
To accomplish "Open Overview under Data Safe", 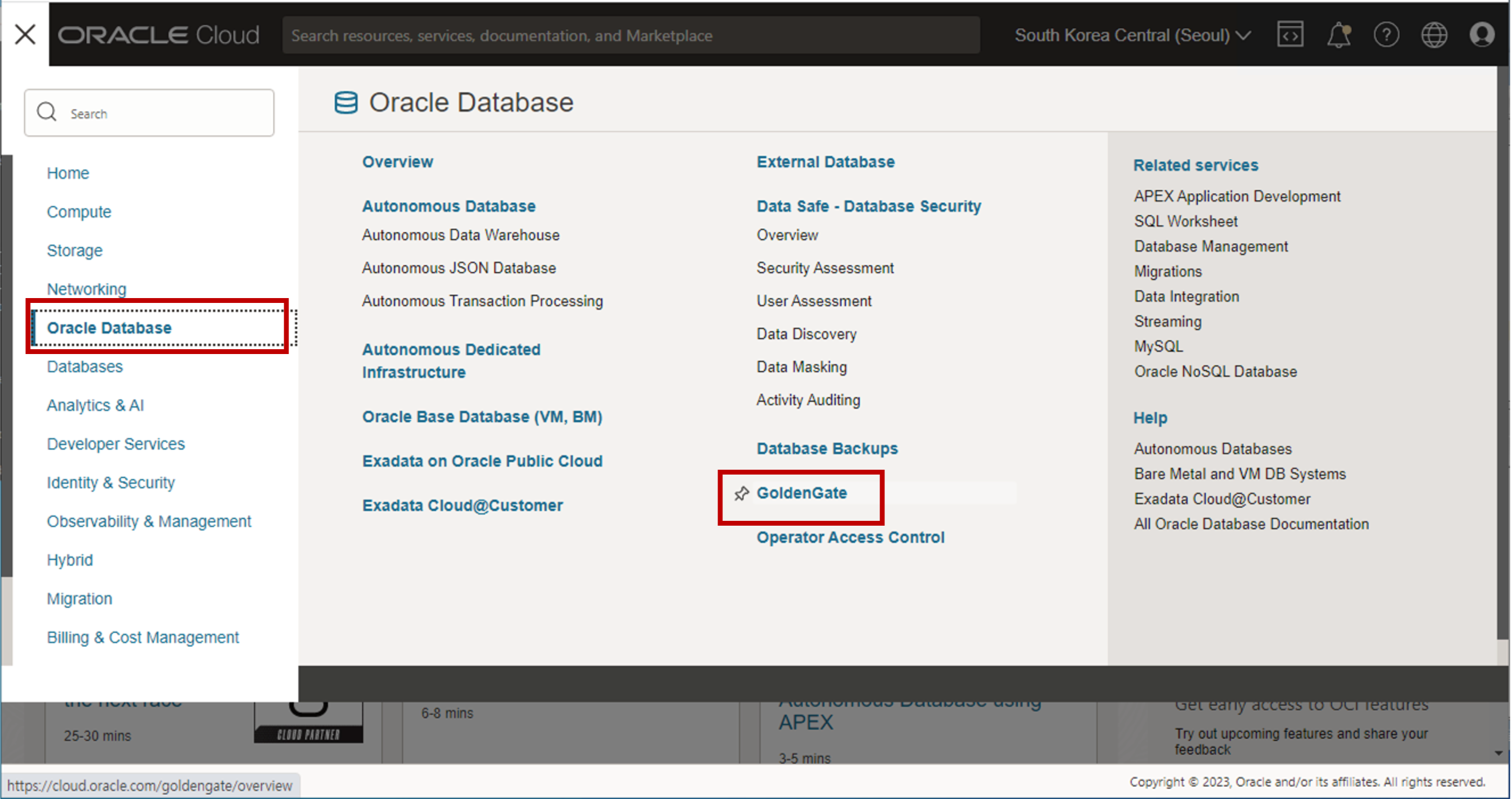I will point(787,235).
